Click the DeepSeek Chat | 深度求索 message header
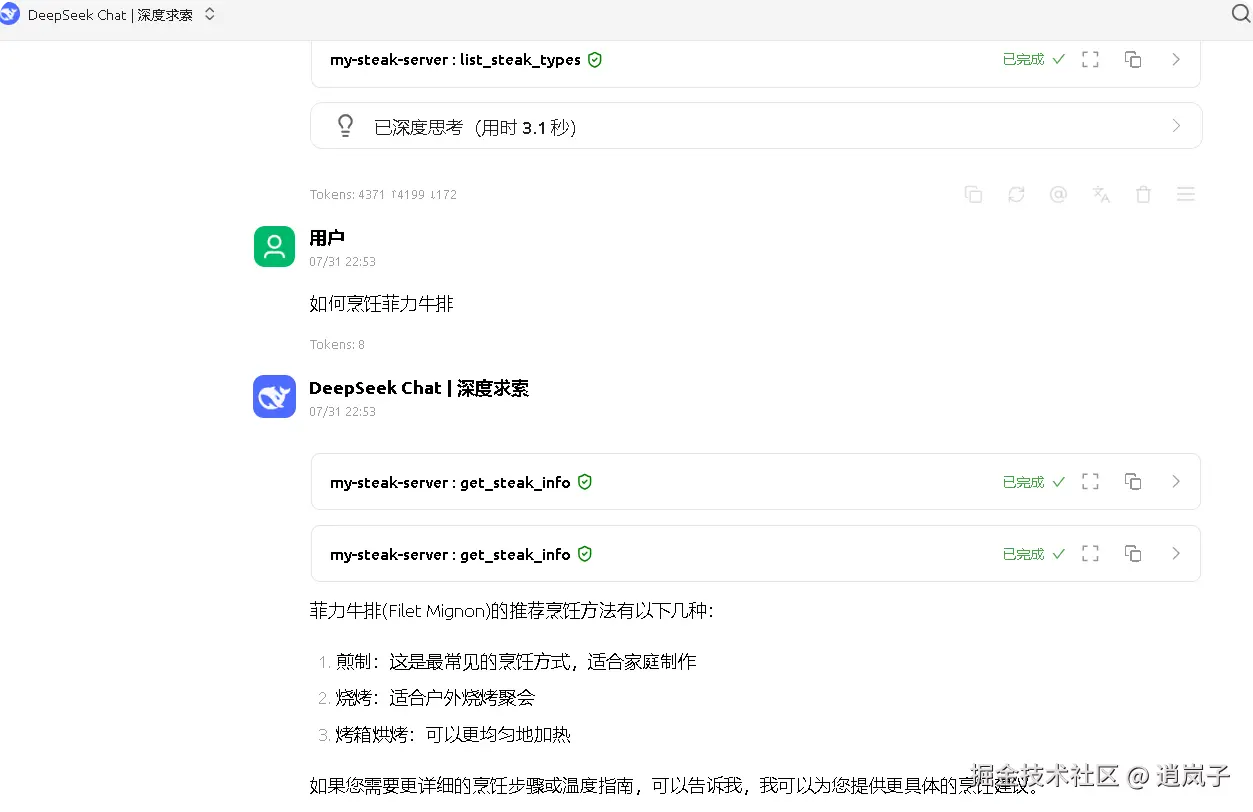This screenshot has height=812, width=1253. [419, 388]
